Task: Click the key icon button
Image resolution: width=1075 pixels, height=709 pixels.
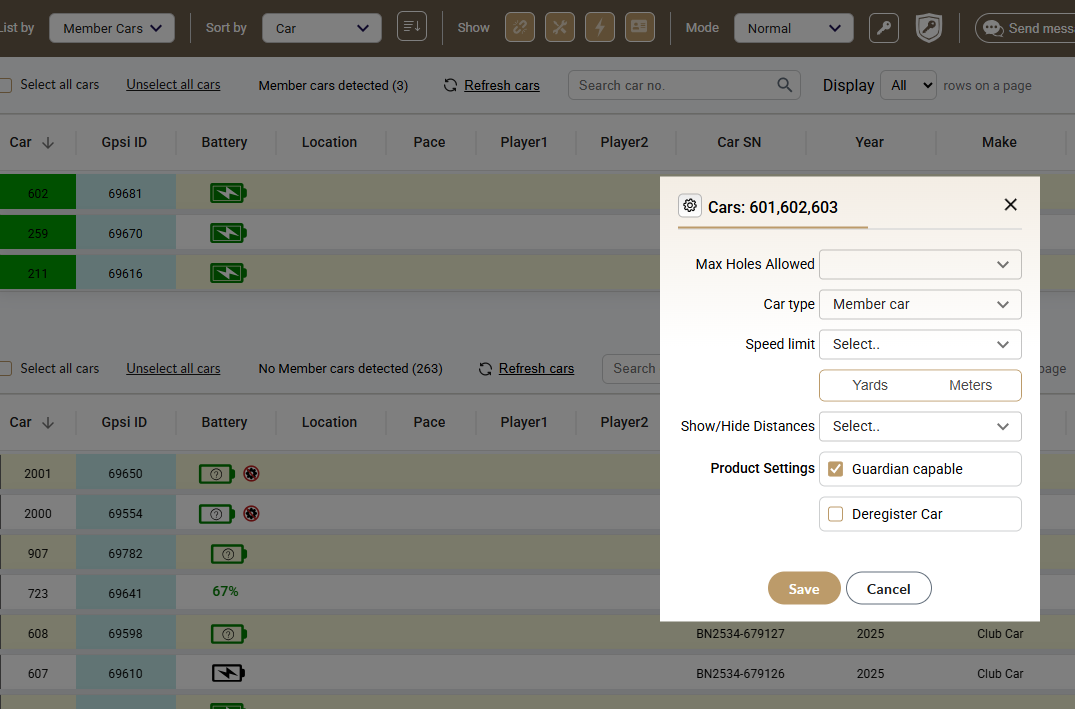Action: point(884,28)
